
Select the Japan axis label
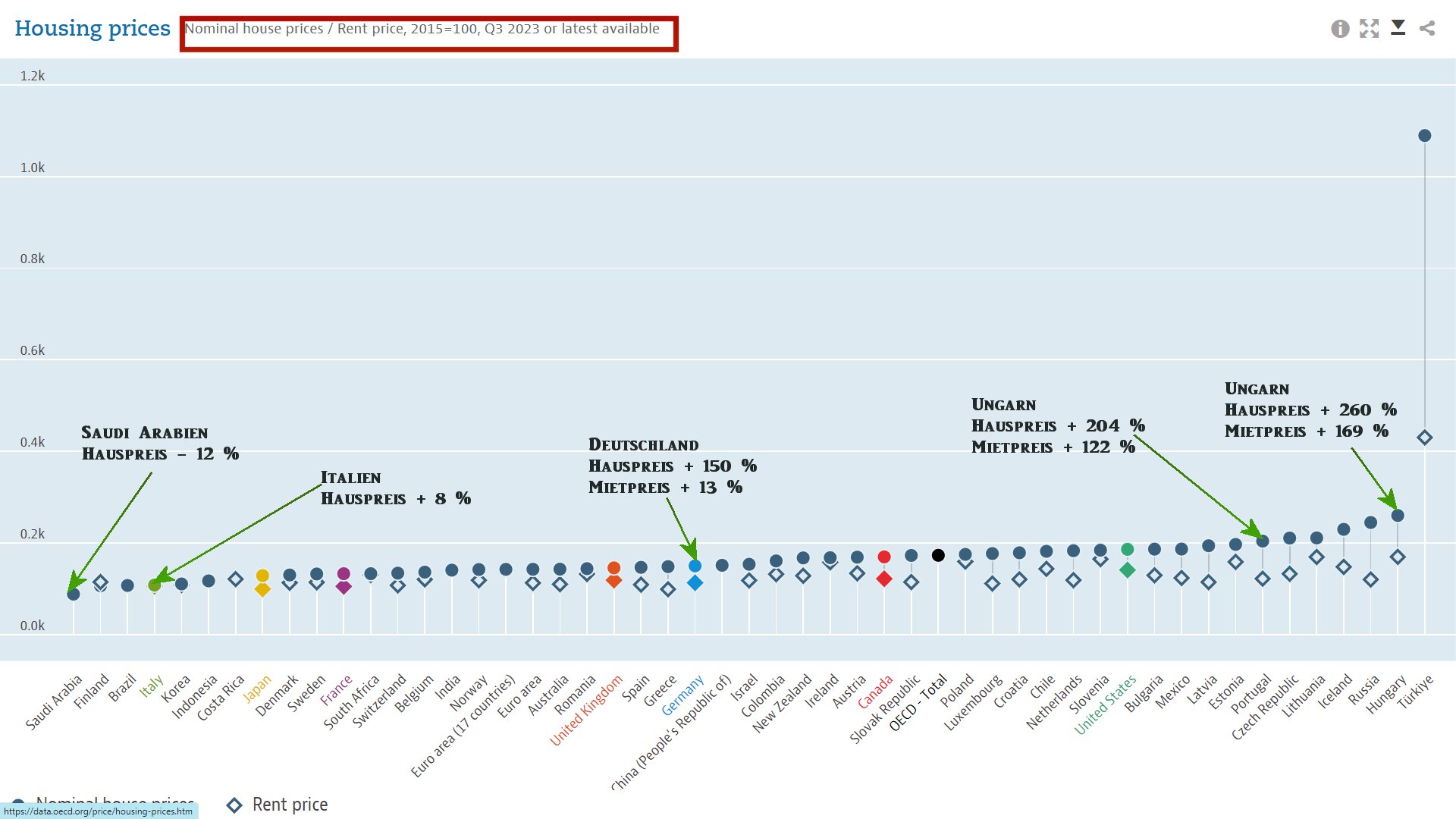coord(256,689)
